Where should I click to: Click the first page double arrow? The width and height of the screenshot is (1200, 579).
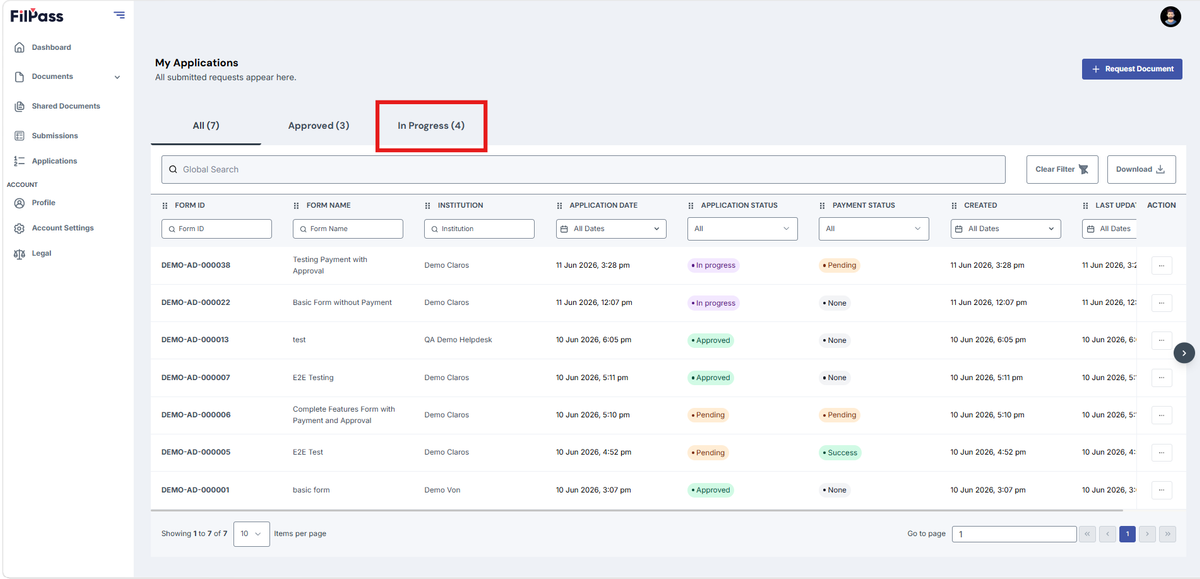1087,534
